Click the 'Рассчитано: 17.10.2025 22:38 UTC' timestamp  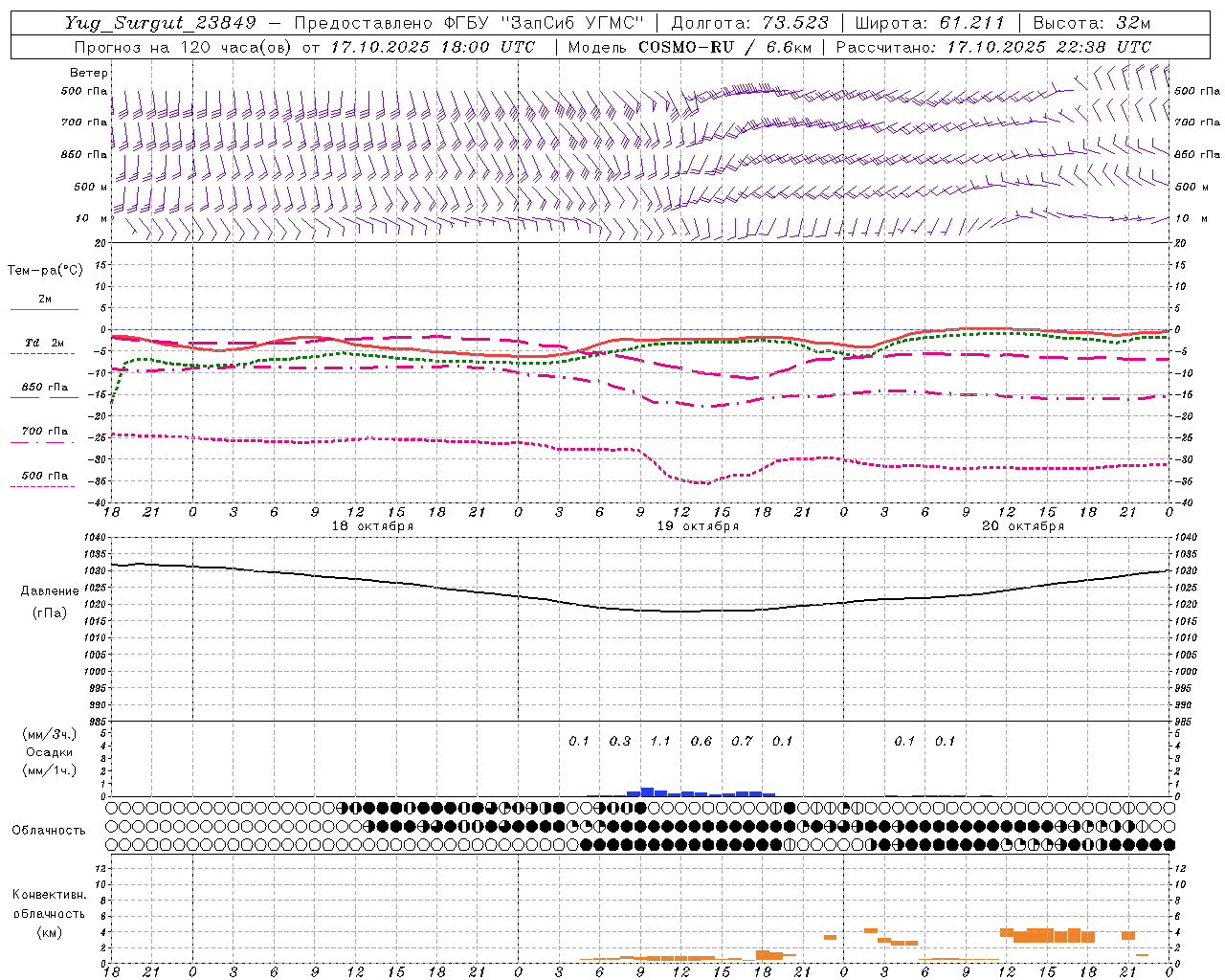click(993, 47)
